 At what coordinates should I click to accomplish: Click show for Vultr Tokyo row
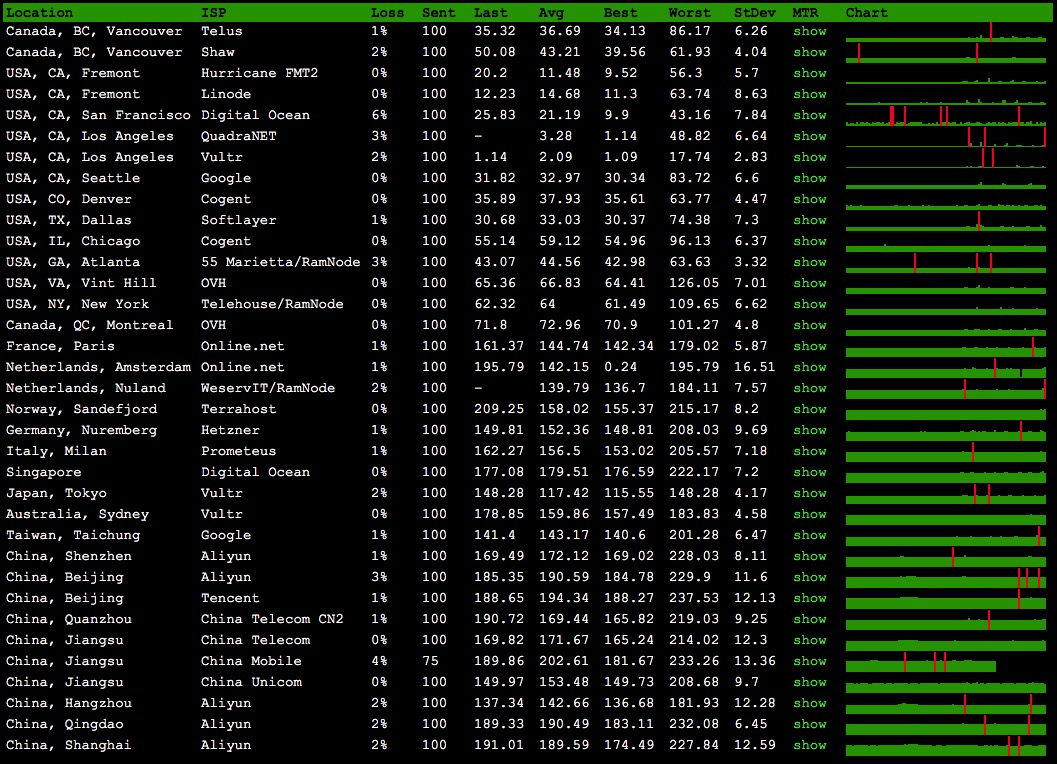[x=809, y=493]
